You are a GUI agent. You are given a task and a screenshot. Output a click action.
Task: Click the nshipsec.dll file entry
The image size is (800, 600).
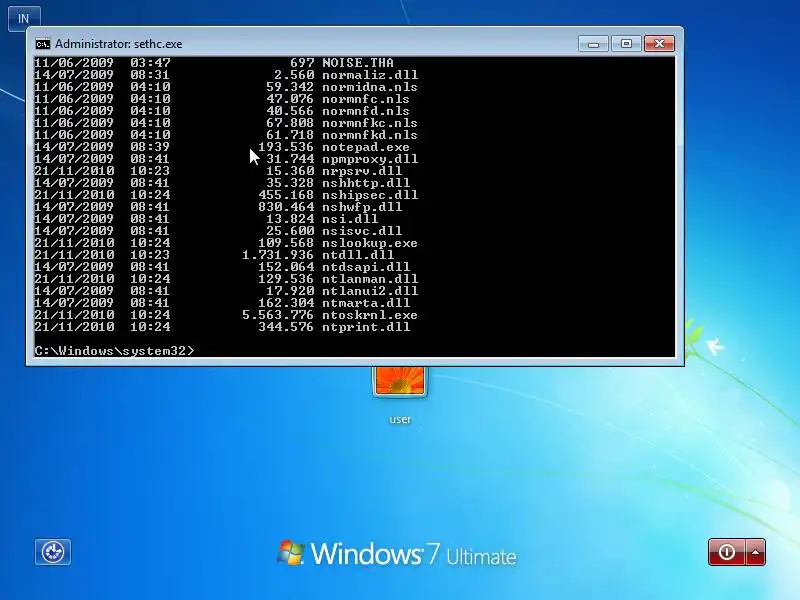coord(370,195)
